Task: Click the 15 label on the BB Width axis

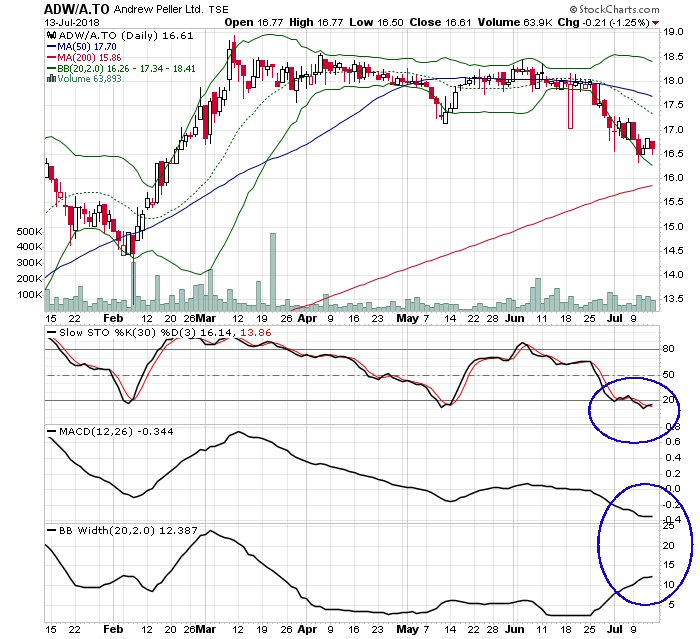Action: (668, 565)
